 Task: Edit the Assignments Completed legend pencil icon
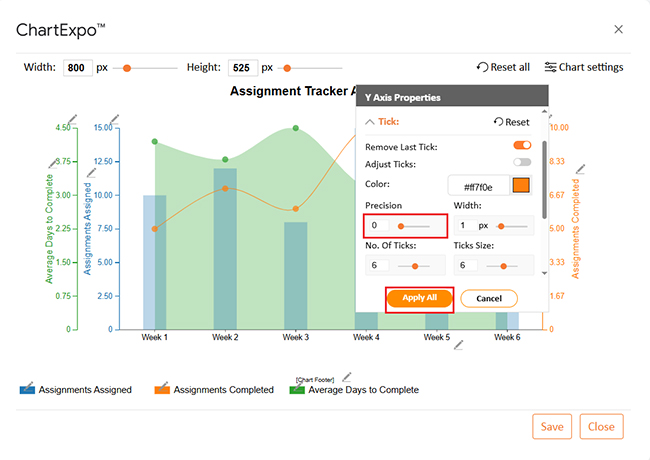tap(162, 388)
